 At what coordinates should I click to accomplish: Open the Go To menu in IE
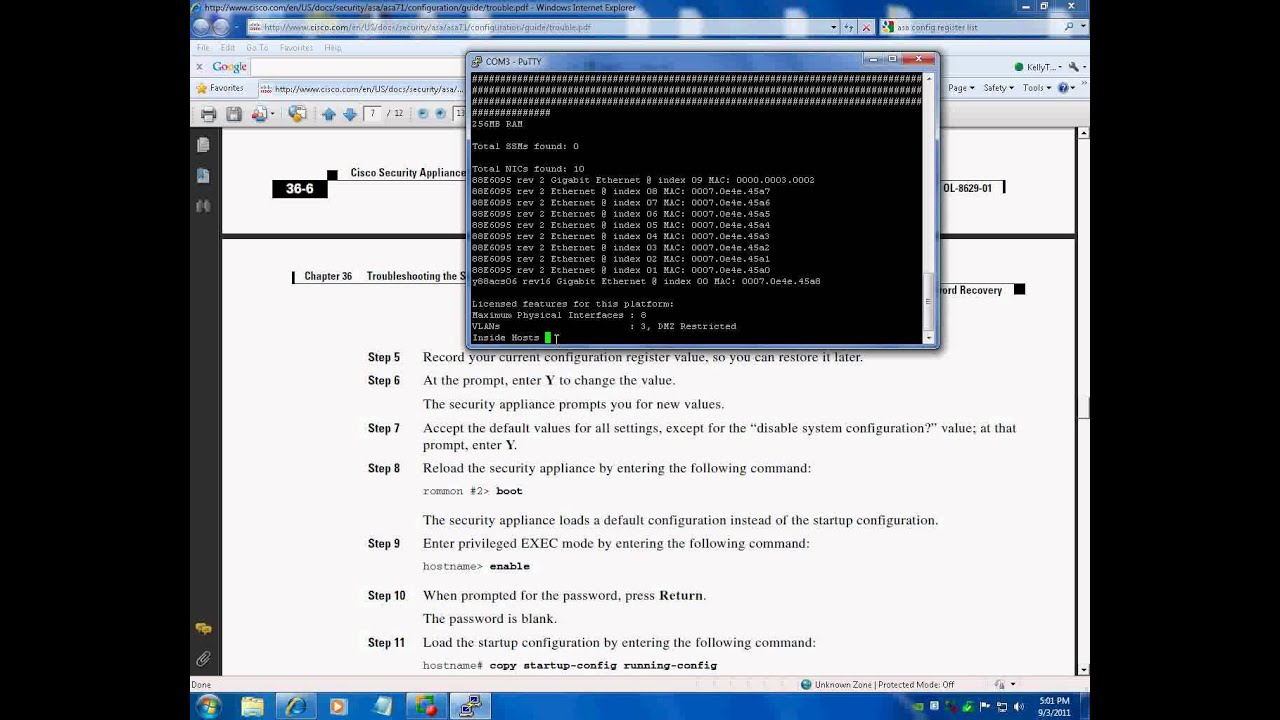pyautogui.click(x=257, y=47)
